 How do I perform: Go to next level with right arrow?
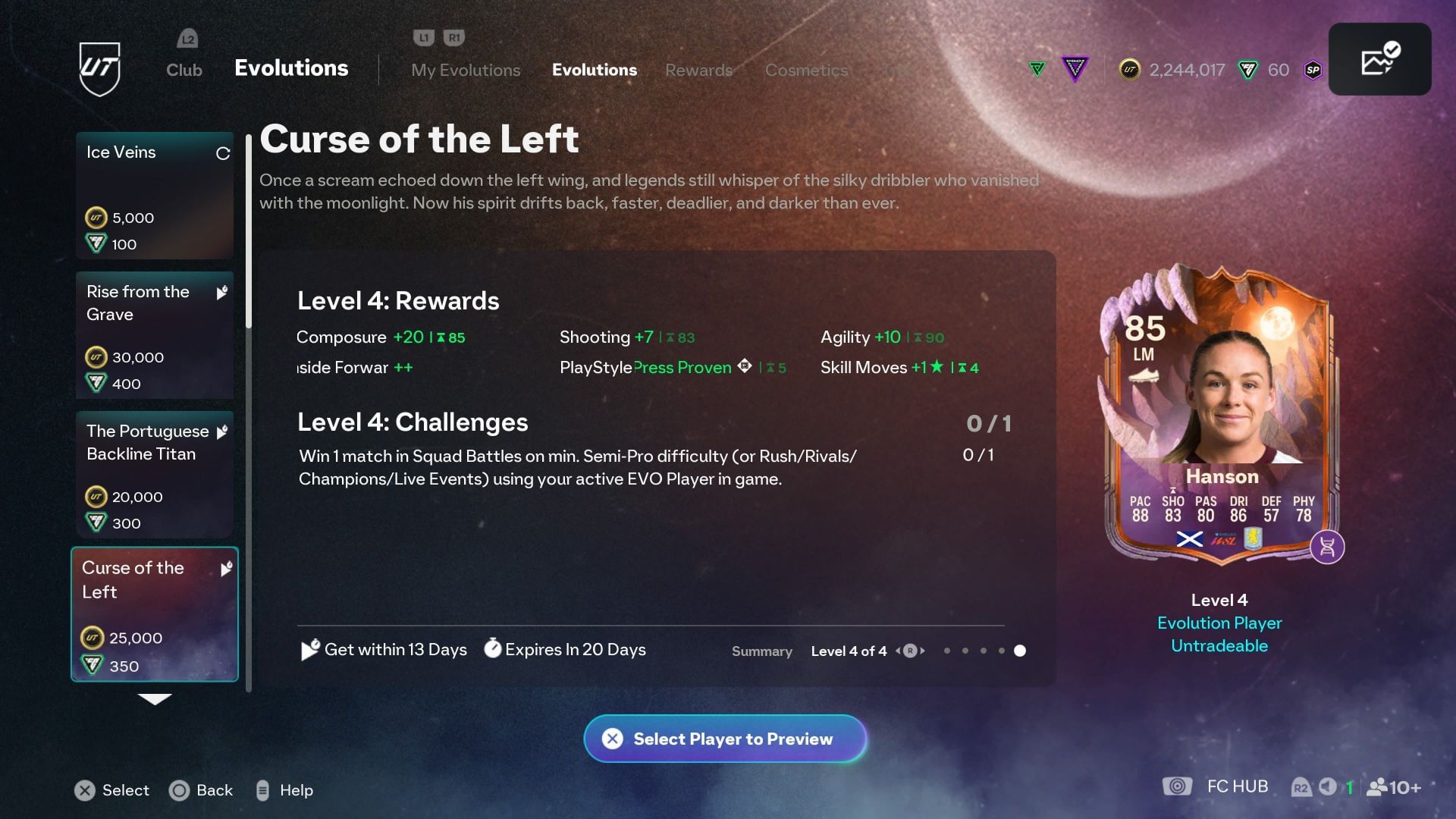click(922, 651)
